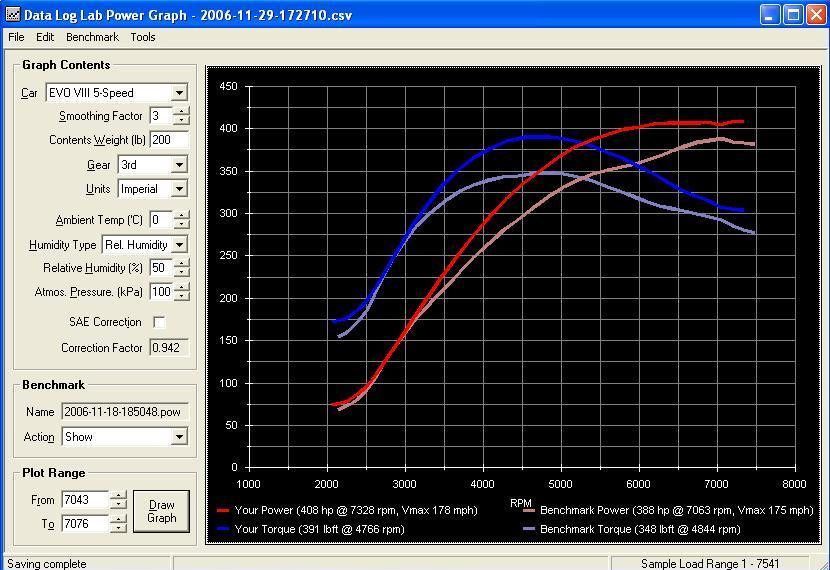The width and height of the screenshot is (830, 570).
Task: Expand the Gear dropdown
Action: (179, 165)
